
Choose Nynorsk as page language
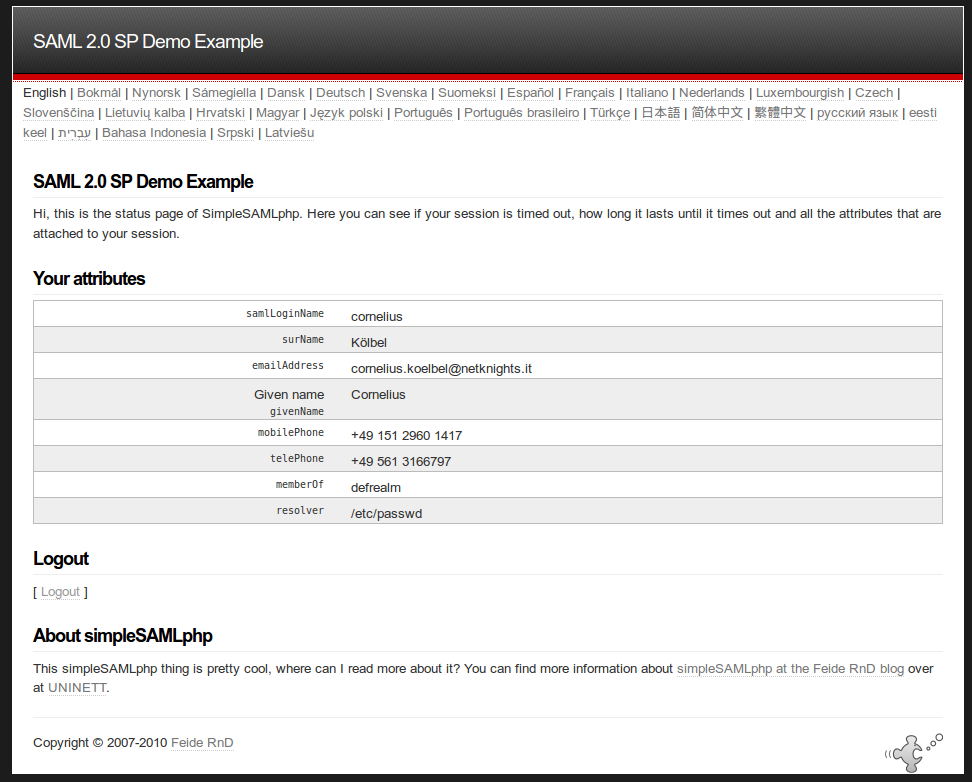click(156, 93)
